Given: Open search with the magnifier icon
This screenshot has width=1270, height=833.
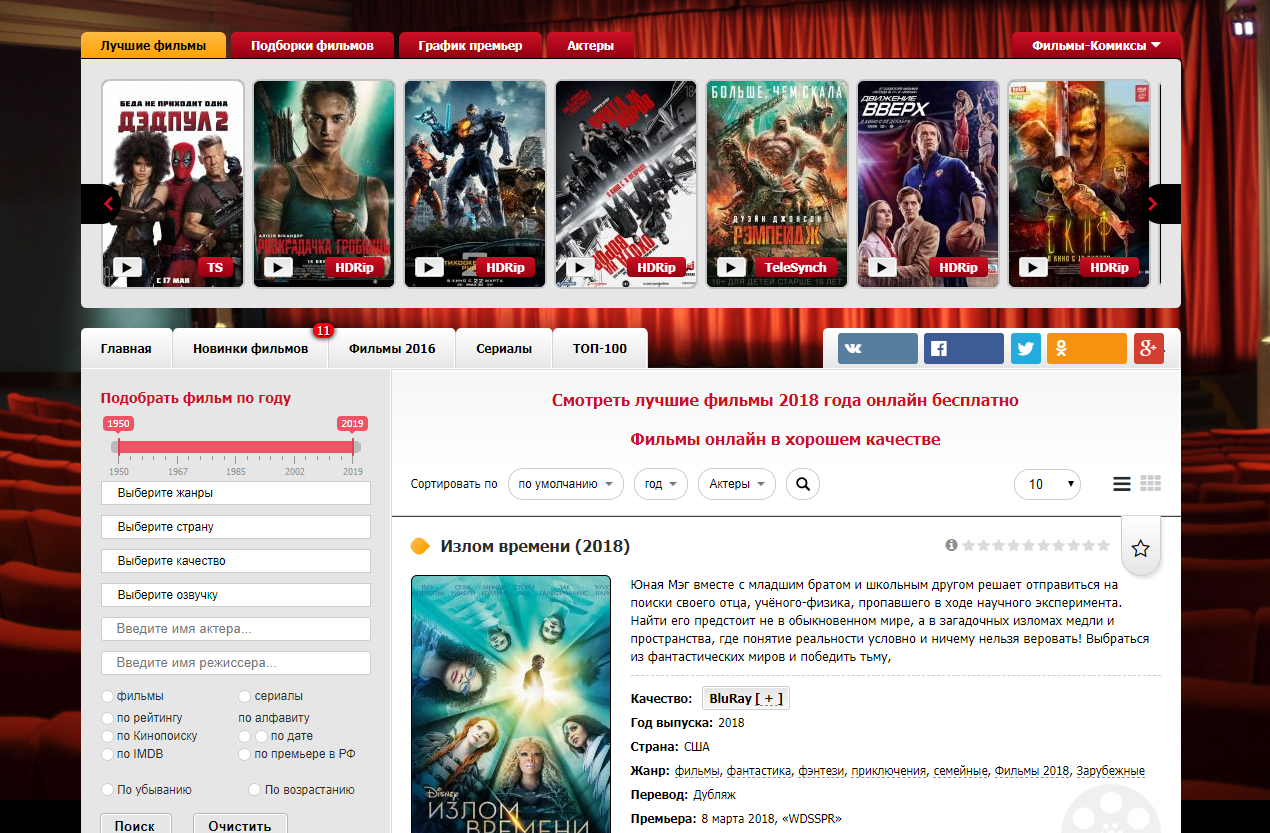Looking at the screenshot, I should coord(802,484).
